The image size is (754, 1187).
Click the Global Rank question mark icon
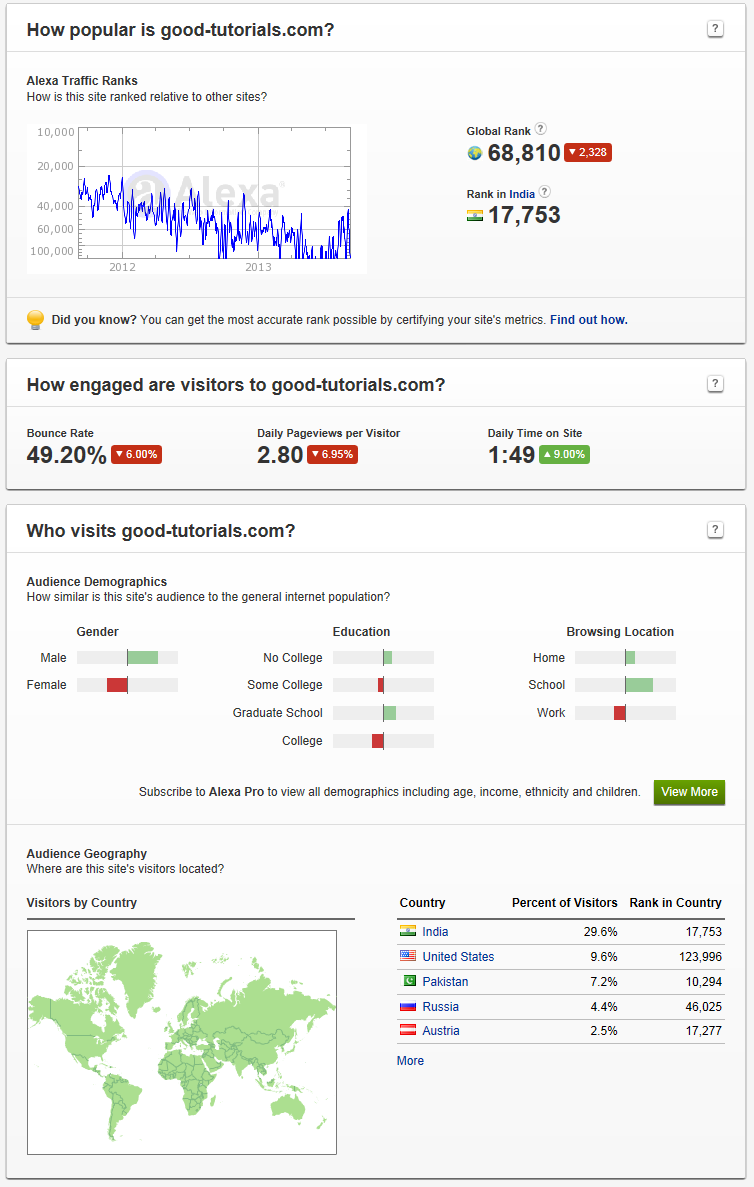(541, 129)
